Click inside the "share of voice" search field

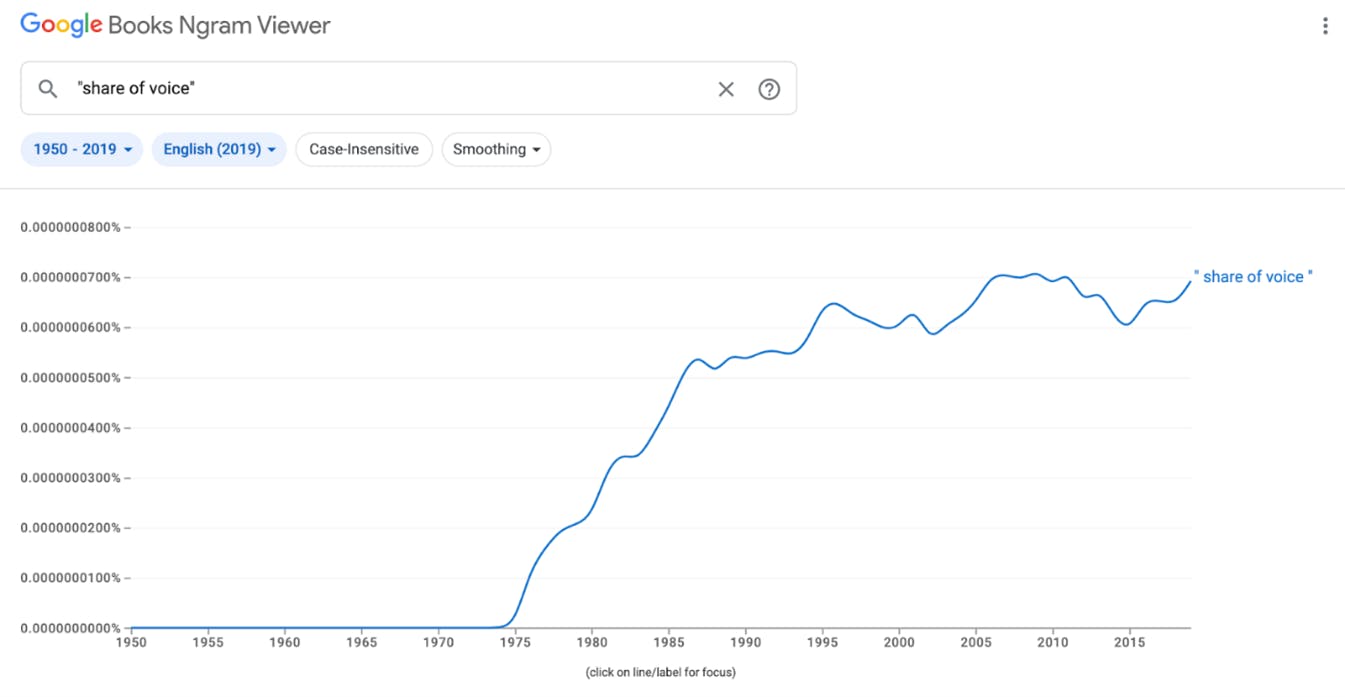pyautogui.click(x=390, y=89)
